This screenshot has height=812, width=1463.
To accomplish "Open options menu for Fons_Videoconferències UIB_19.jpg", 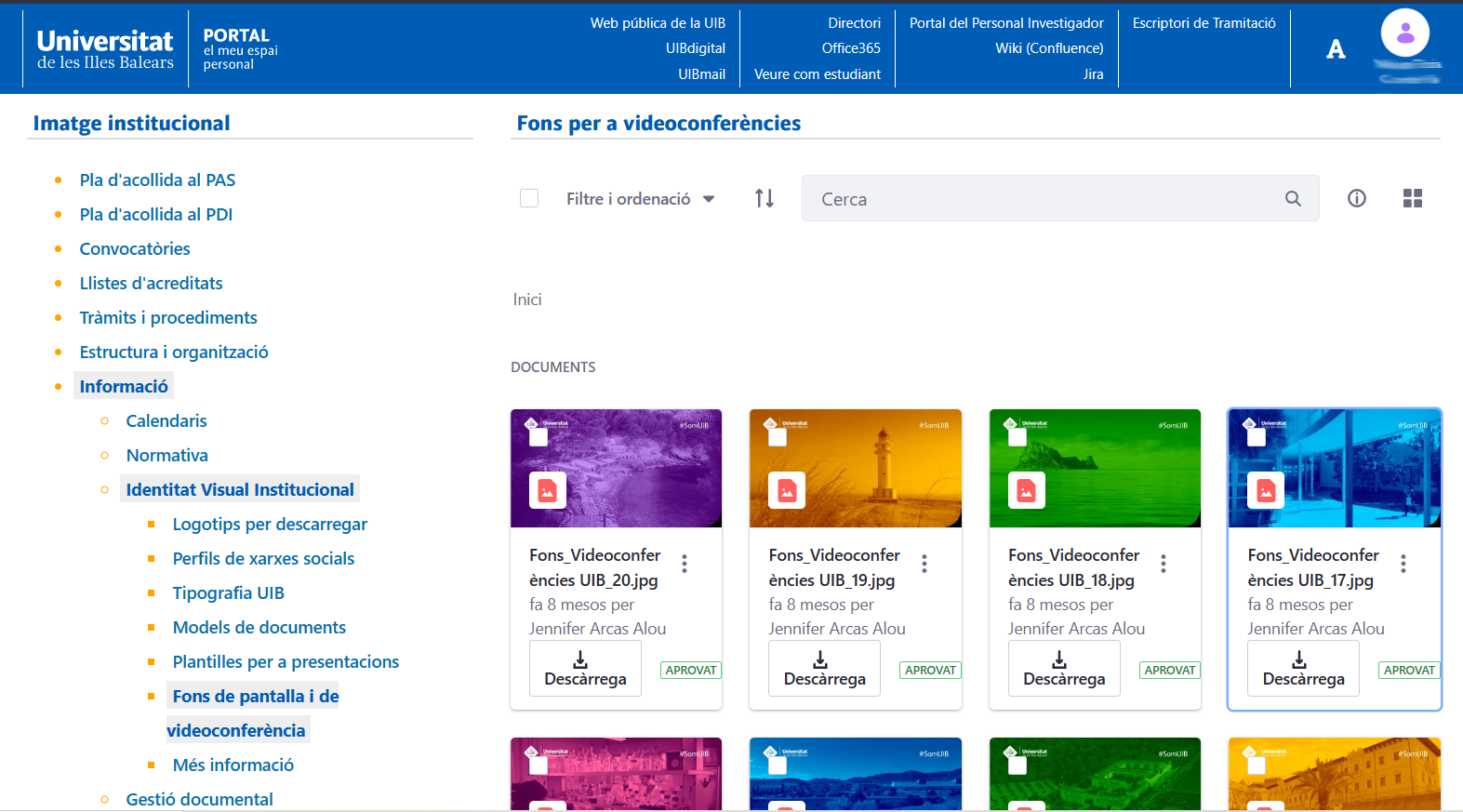I will pyautogui.click(x=924, y=564).
